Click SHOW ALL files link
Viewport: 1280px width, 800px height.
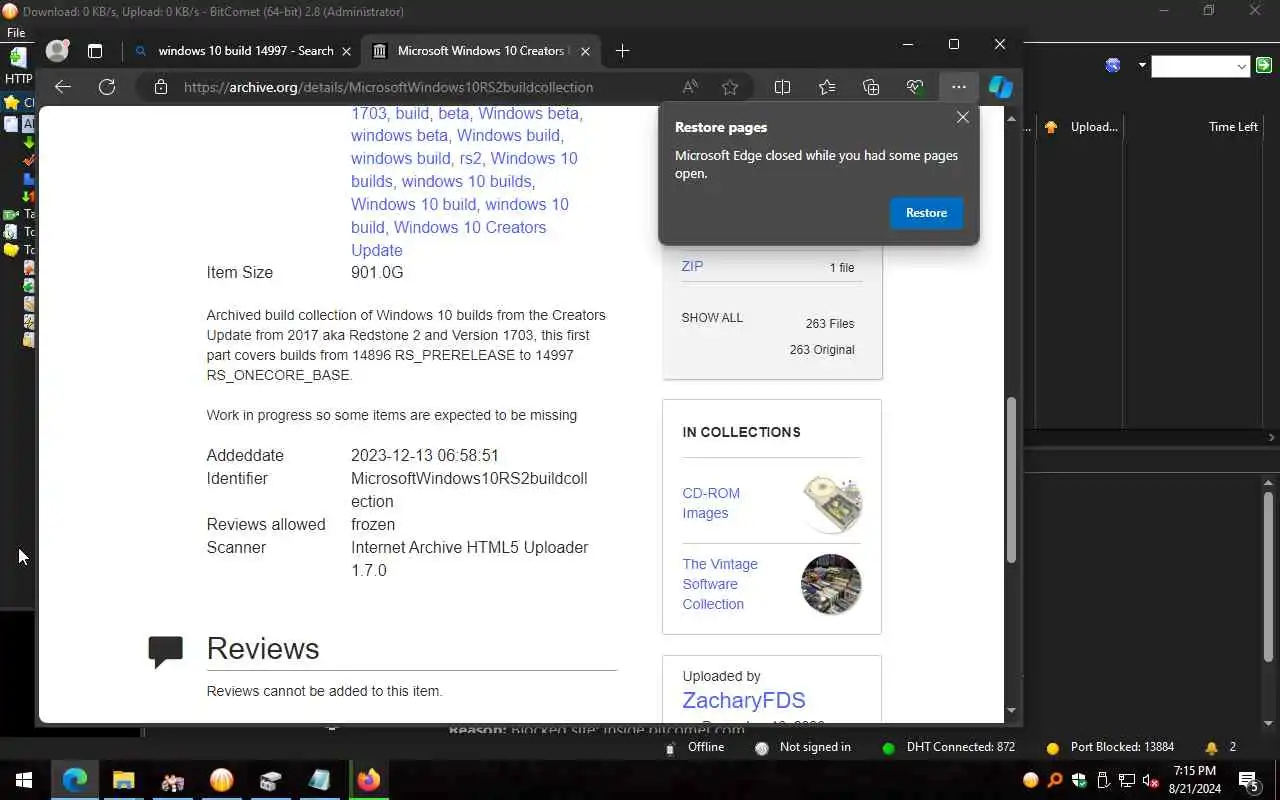coord(712,318)
